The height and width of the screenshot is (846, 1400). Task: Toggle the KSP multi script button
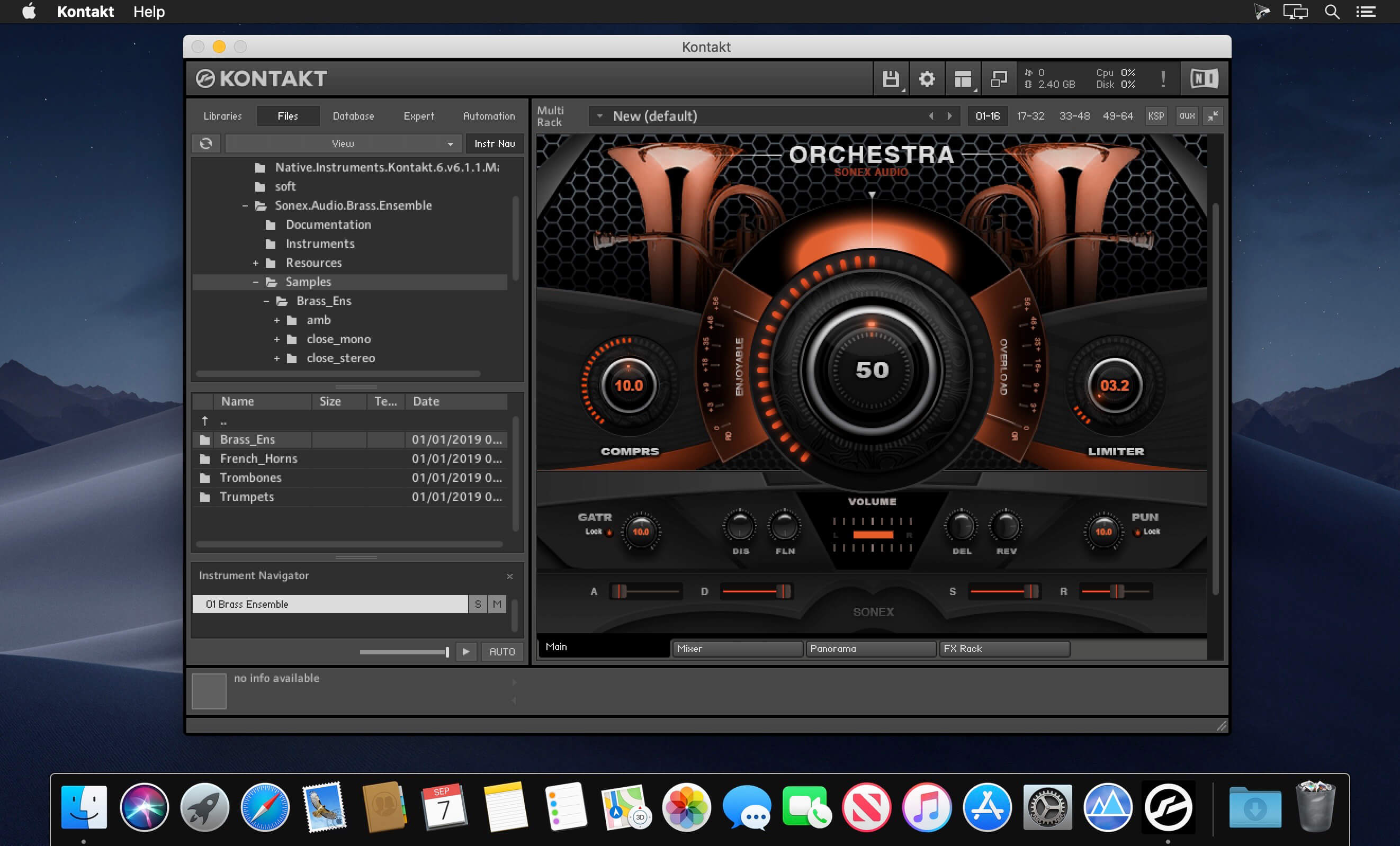(x=1156, y=116)
